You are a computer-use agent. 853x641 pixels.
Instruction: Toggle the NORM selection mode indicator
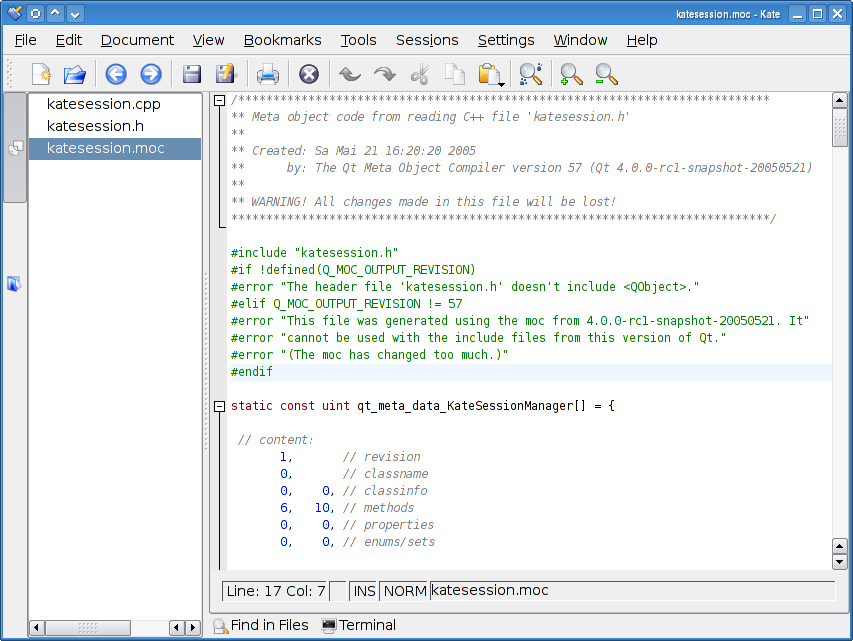[x=405, y=591]
